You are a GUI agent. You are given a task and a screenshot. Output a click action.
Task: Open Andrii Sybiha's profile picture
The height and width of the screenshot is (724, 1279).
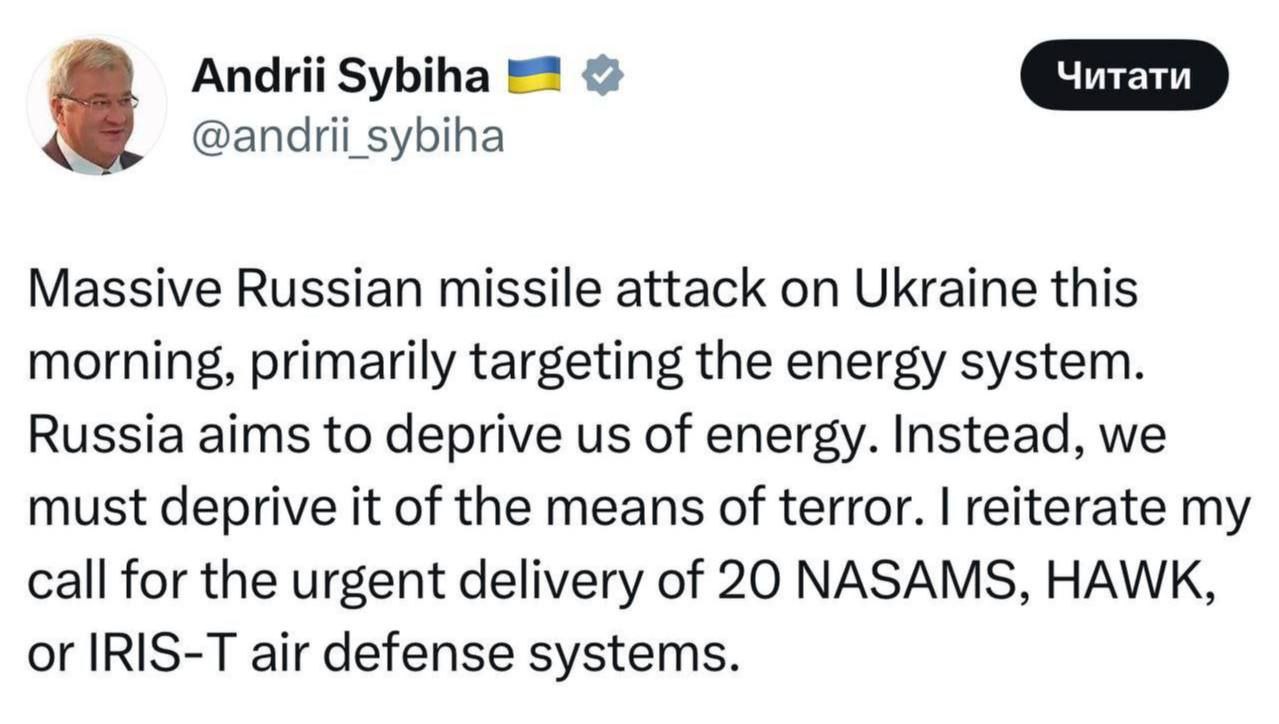(96, 105)
